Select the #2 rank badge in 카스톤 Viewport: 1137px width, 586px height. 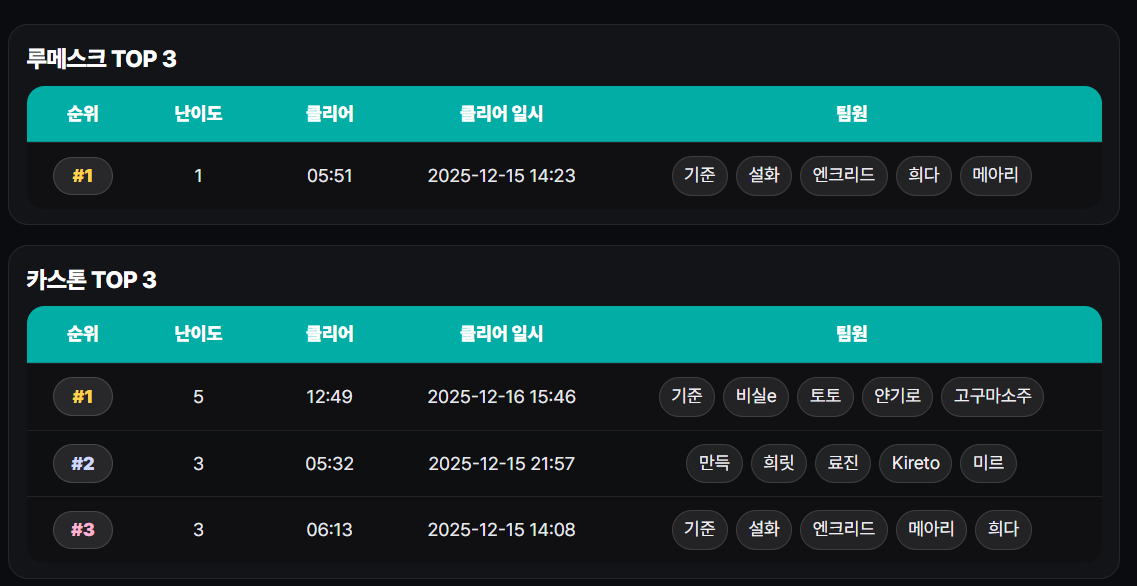[x=83, y=463]
